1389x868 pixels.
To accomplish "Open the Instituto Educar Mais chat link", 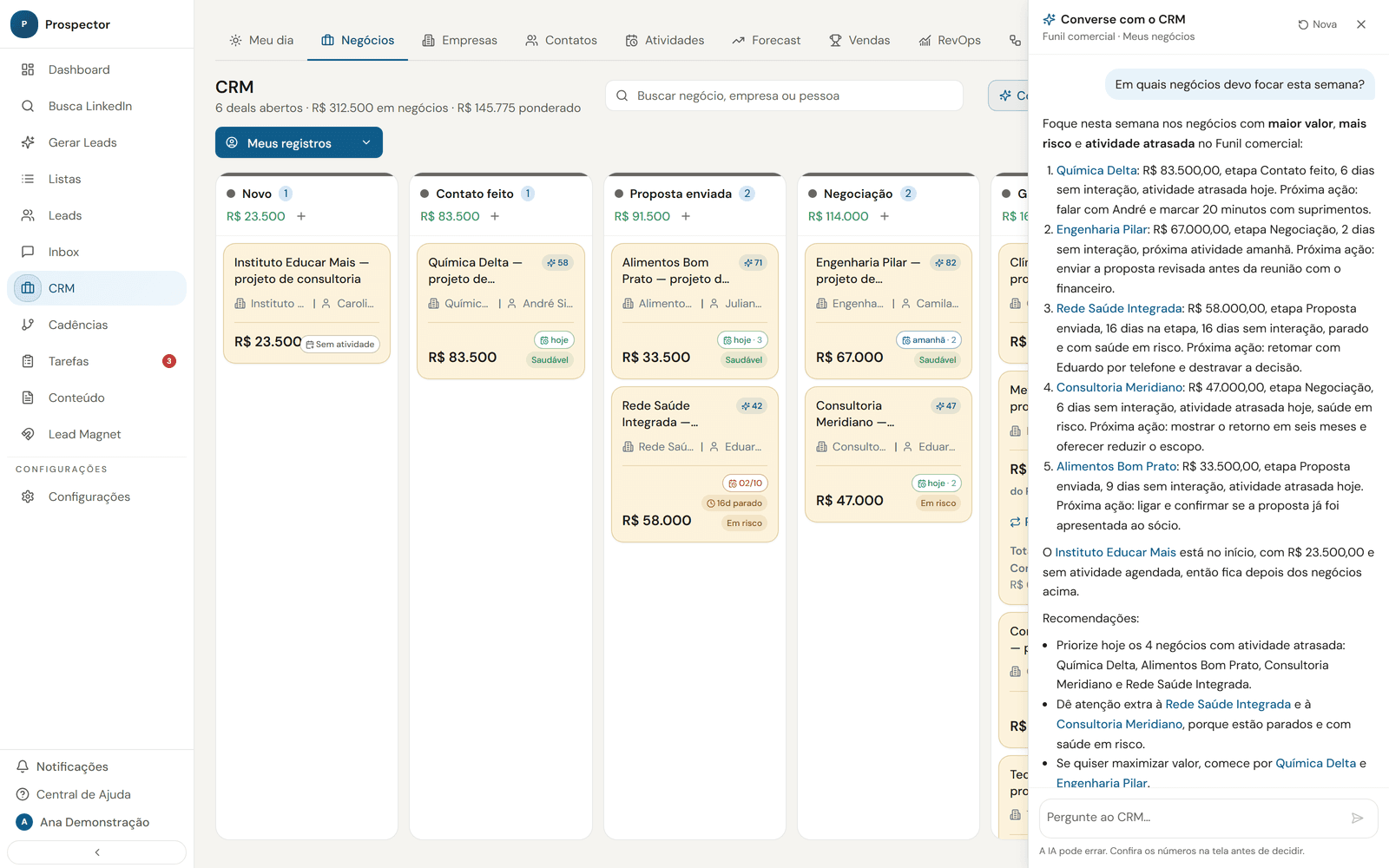I will [x=1116, y=552].
